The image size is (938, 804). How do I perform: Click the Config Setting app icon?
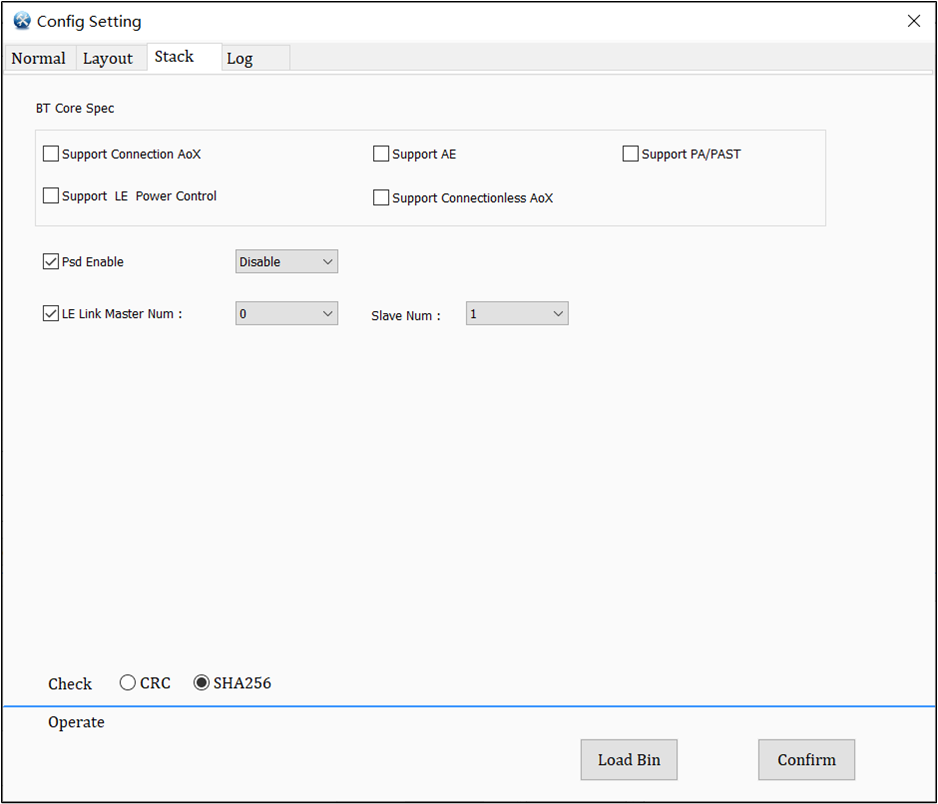(22, 21)
